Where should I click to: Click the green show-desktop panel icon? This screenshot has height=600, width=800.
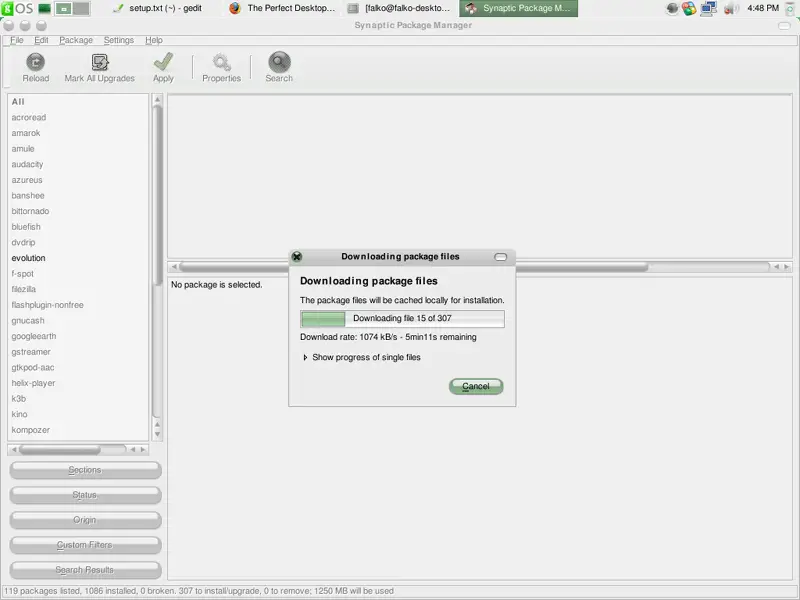44,8
